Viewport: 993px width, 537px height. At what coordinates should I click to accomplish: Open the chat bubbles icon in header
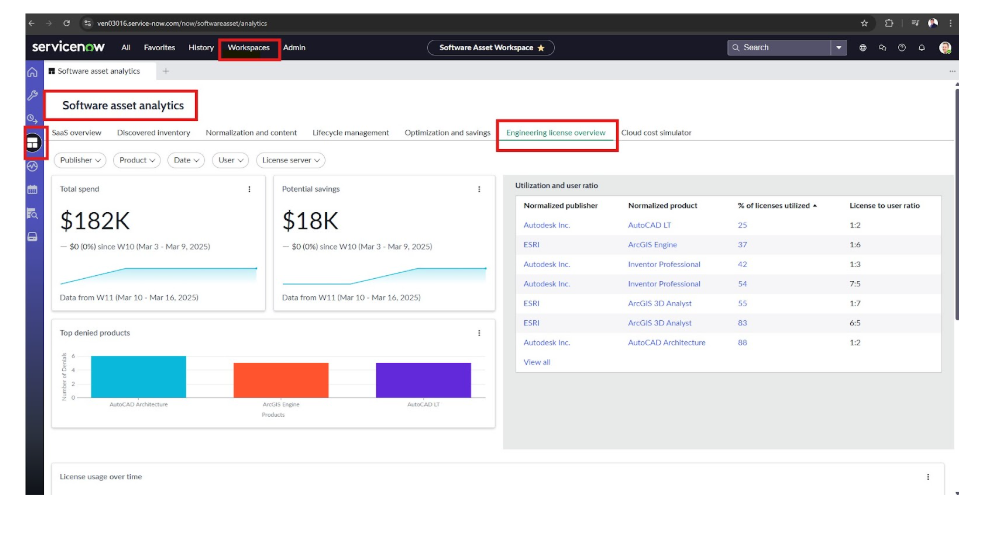[x=882, y=47]
